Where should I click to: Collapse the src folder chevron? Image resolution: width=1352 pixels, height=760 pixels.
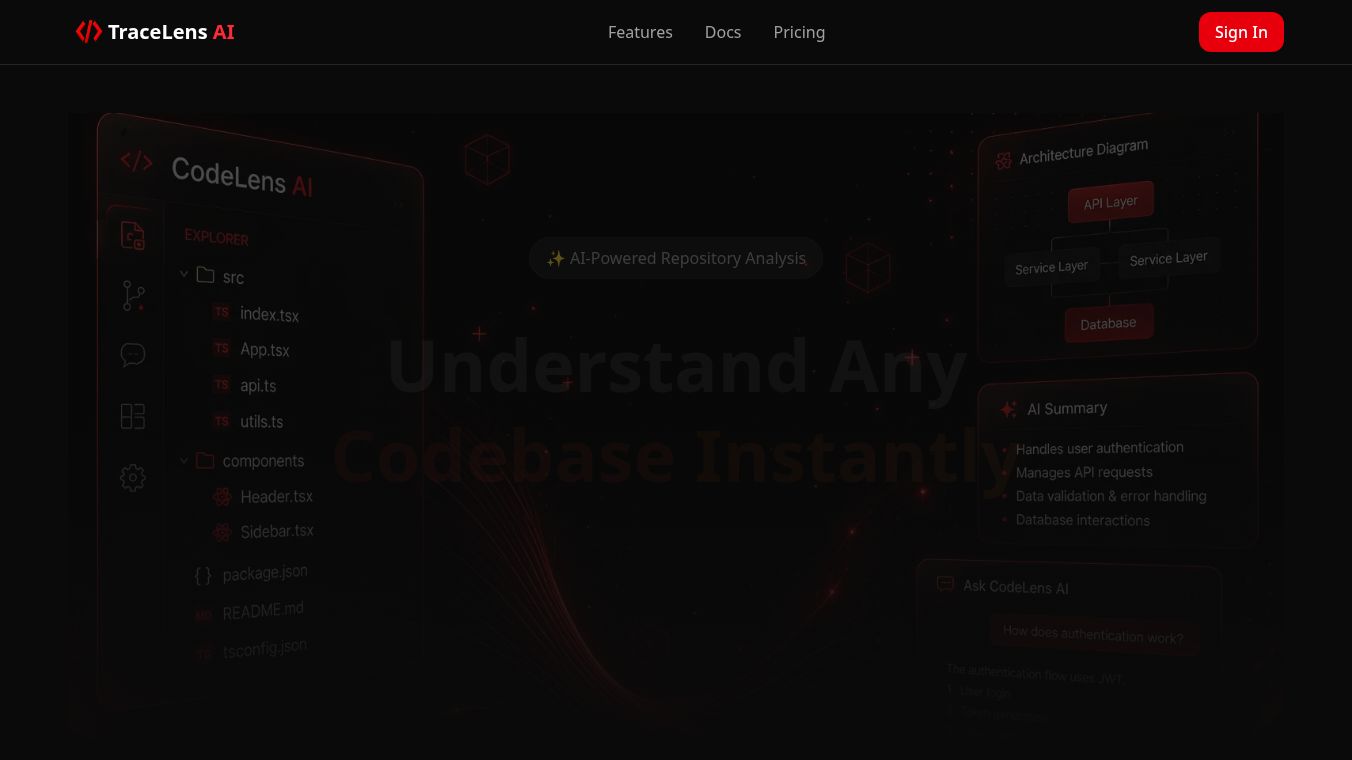point(184,273)
